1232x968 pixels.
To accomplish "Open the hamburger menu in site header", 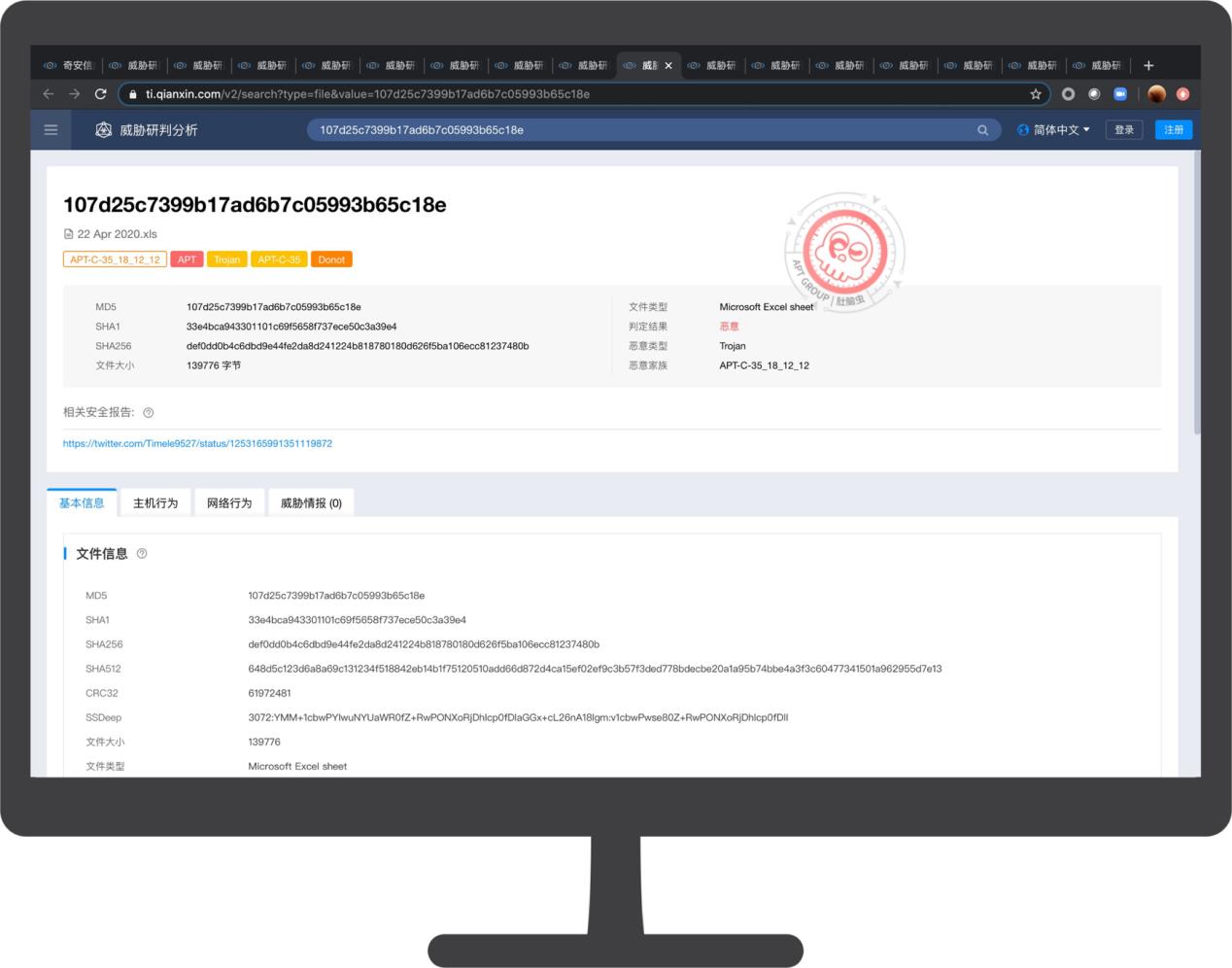I will 51,129.
